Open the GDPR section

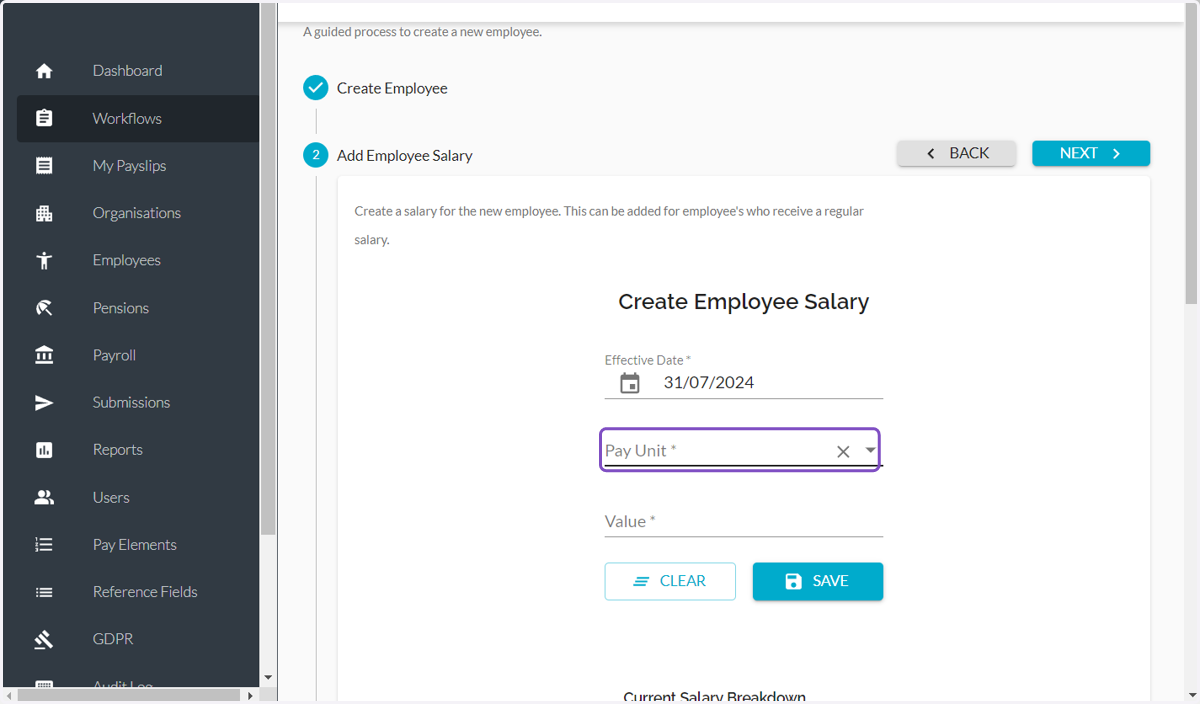tap(138, 639)
